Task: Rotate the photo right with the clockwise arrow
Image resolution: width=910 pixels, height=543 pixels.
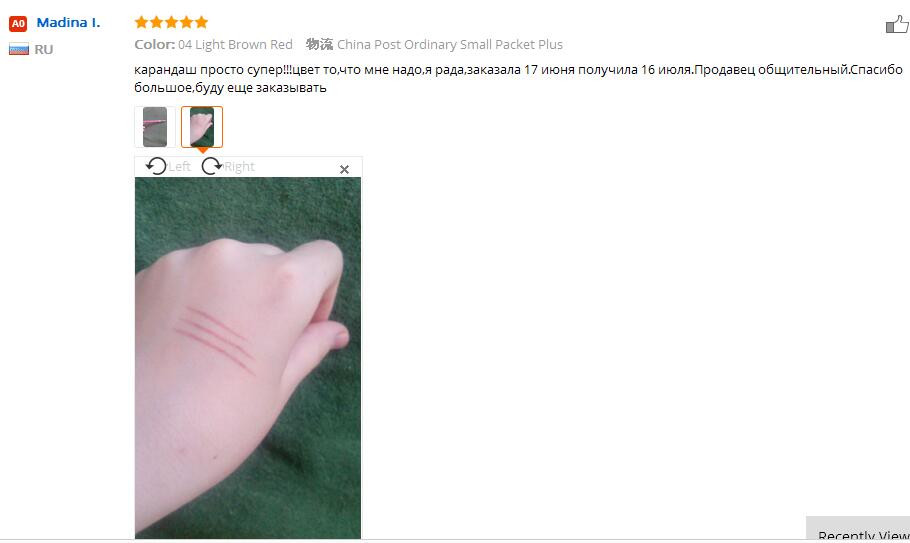Action: 212,166
